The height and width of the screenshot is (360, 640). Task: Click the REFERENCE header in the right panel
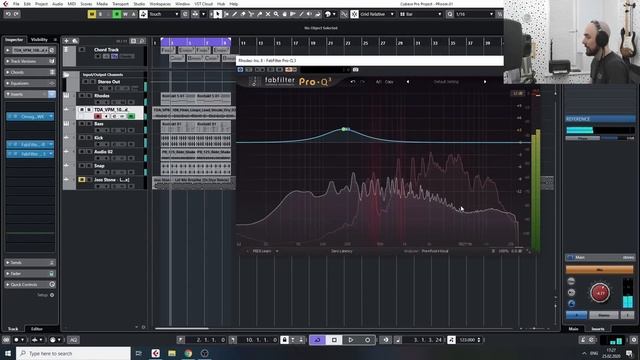(600, 119)
